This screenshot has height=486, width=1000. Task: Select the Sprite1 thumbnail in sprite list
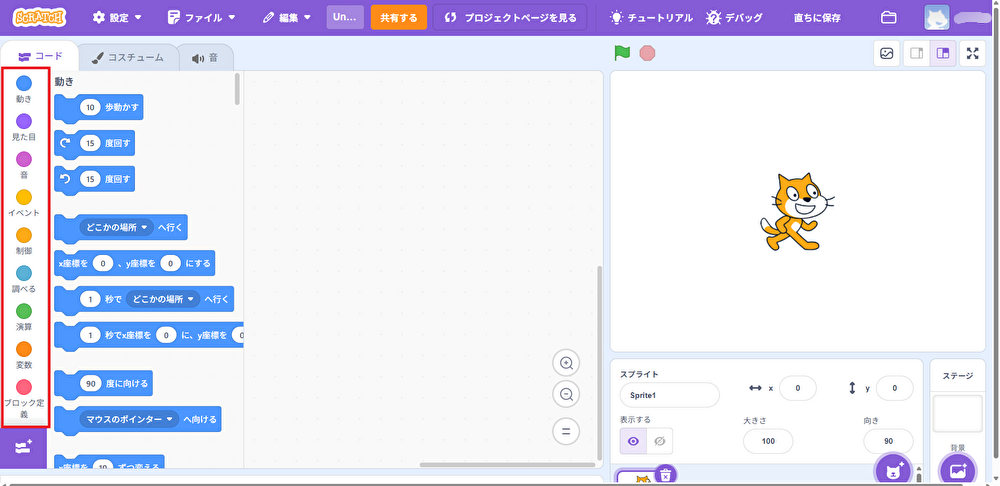(641, 478)
